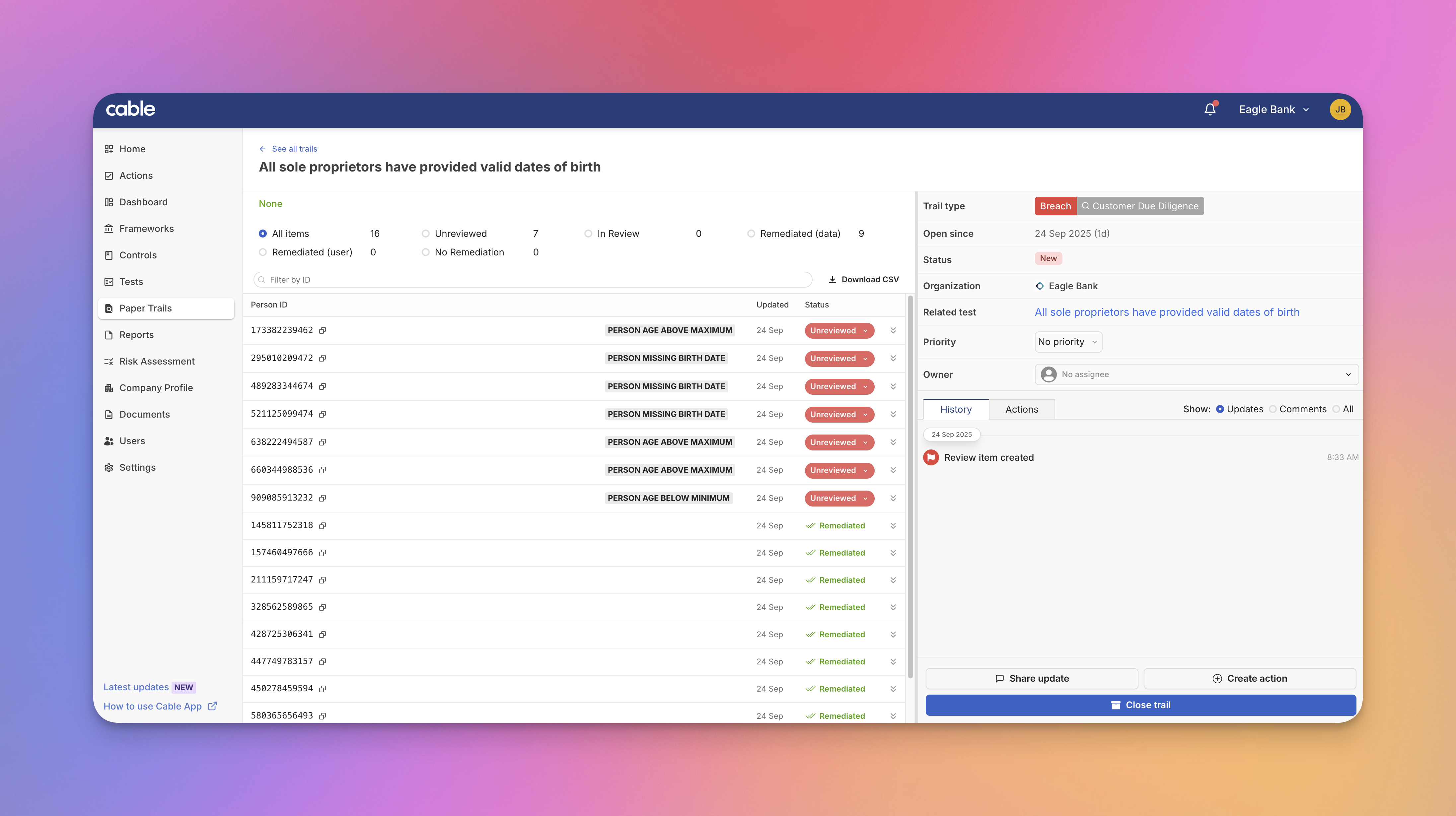
Task: Open the Owner assignee dropdown
Action: (1196, 374)
